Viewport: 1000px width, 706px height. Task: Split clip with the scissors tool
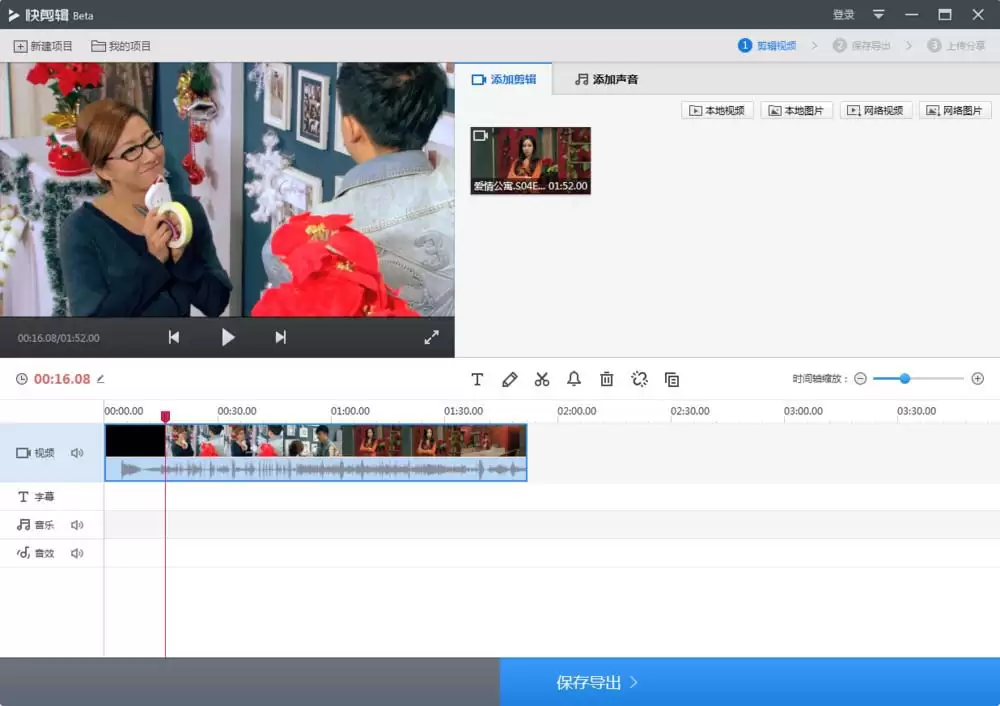click(x=542, y=379)
